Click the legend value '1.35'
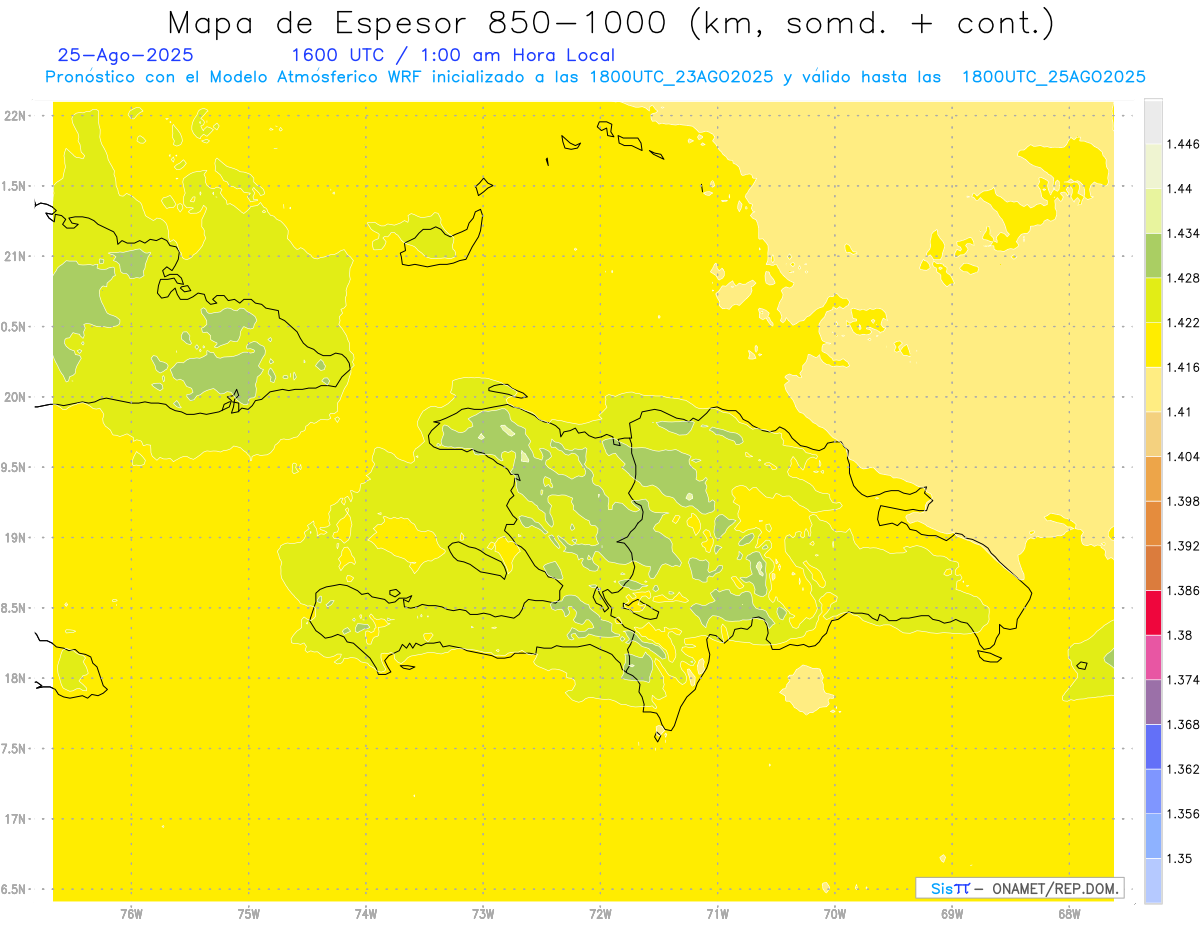This screenshot has height=927, width=1200. [x=1179, y=858]
